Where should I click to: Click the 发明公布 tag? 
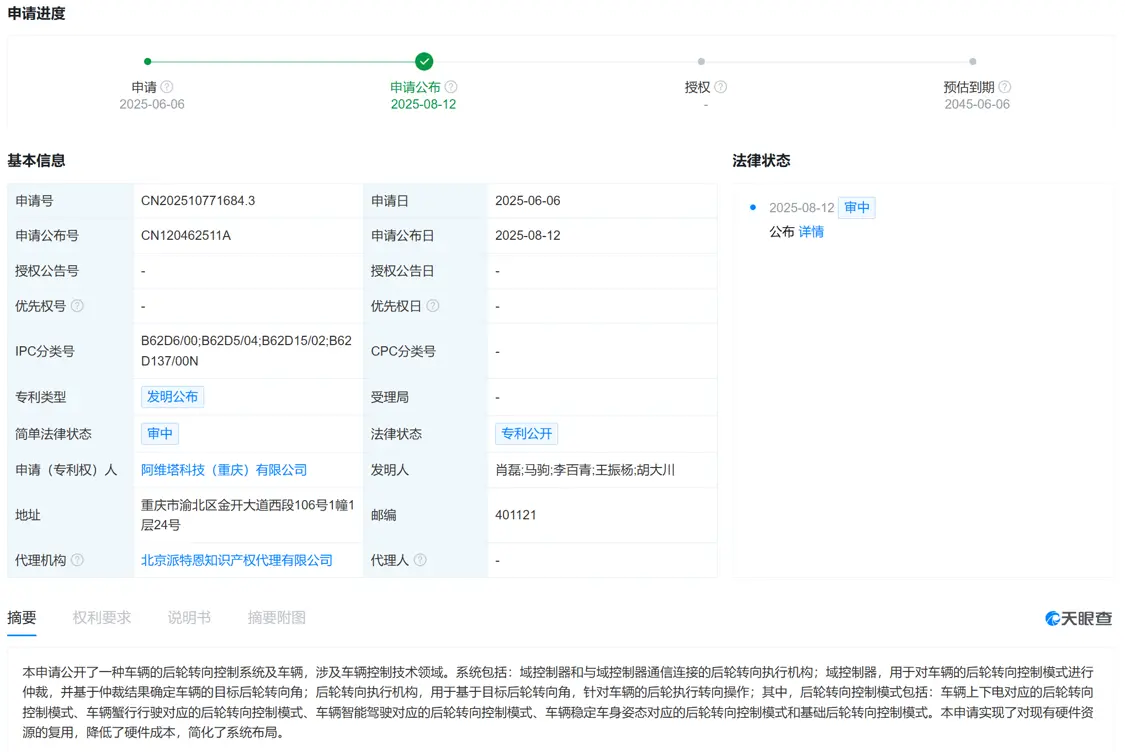pyautogui.click(x=172, y=396)
